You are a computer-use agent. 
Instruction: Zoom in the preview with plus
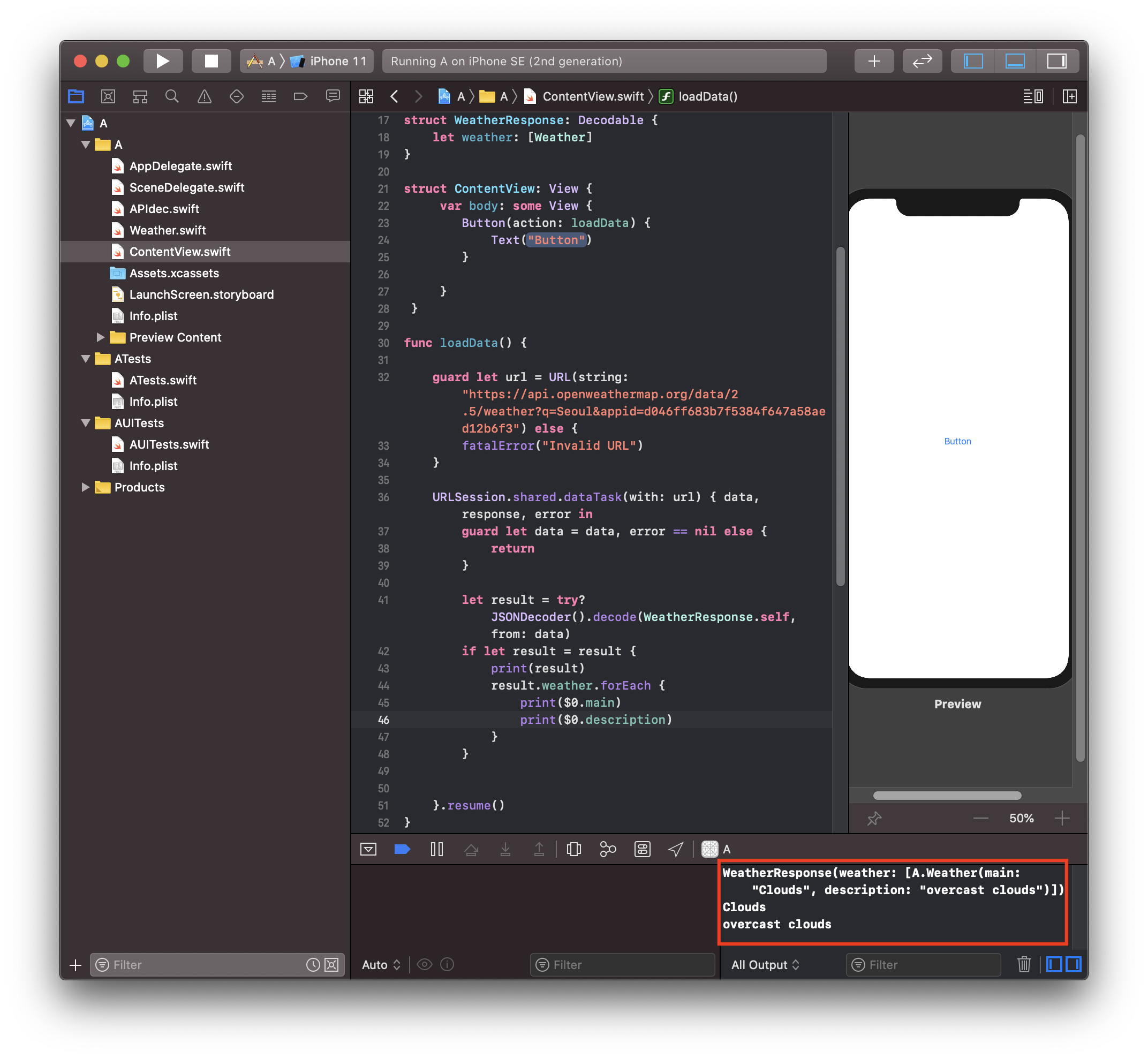pos(1061,818)
